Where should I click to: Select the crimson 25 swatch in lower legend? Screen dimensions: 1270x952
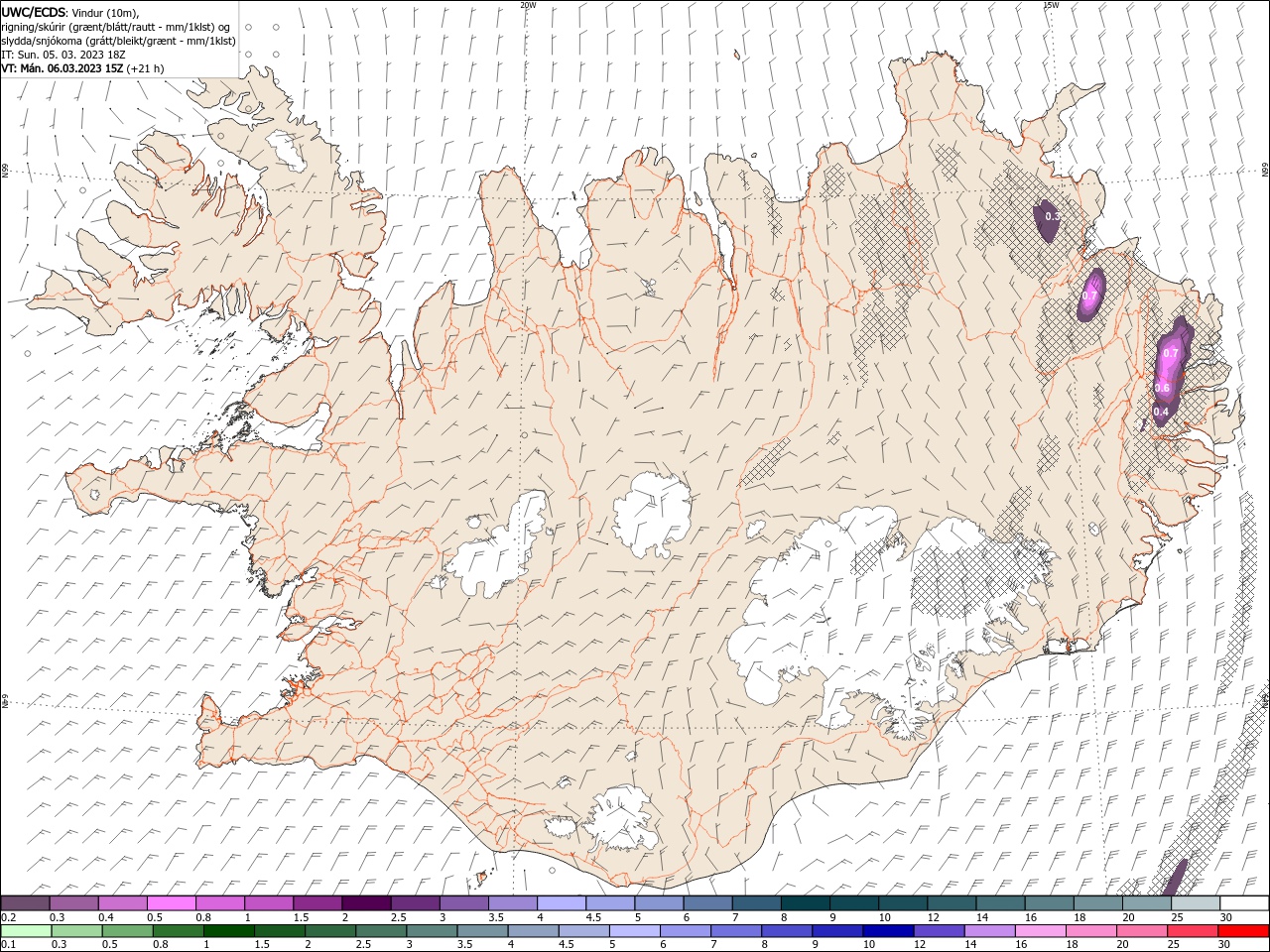(x=1193, y=930)
